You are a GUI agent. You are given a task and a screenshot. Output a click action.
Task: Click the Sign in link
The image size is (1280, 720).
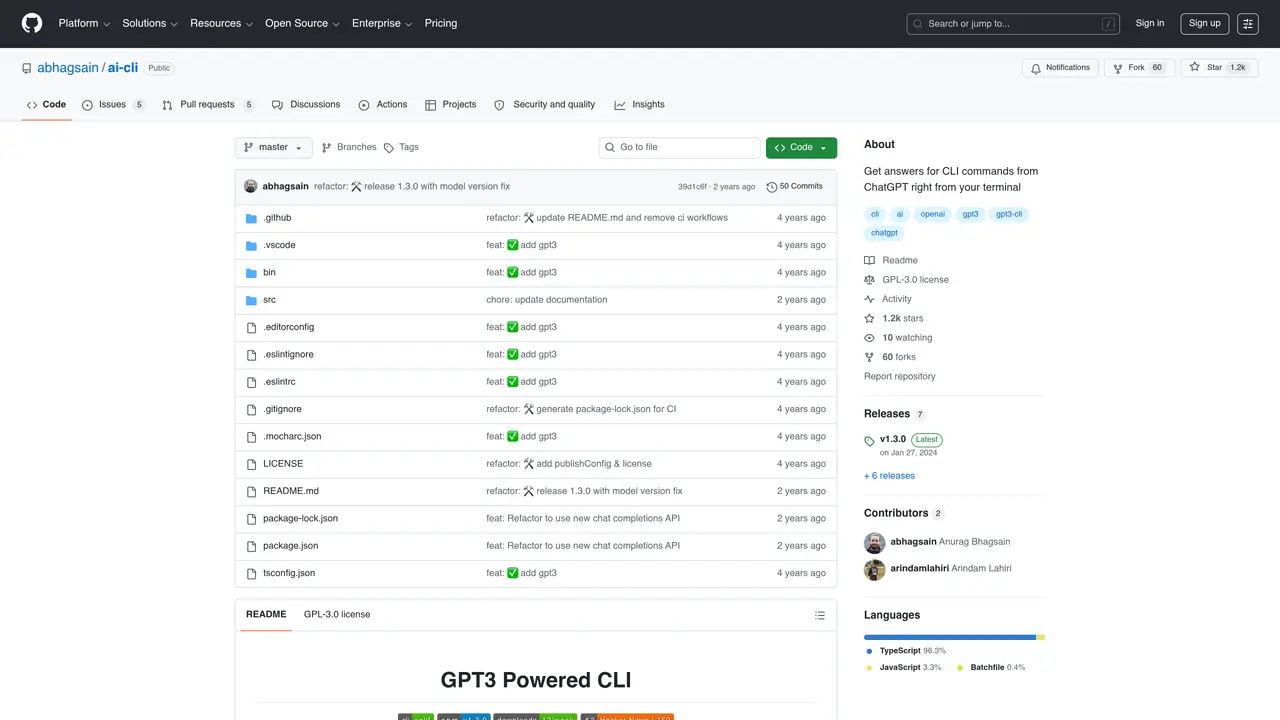[x=1150, y=23]
